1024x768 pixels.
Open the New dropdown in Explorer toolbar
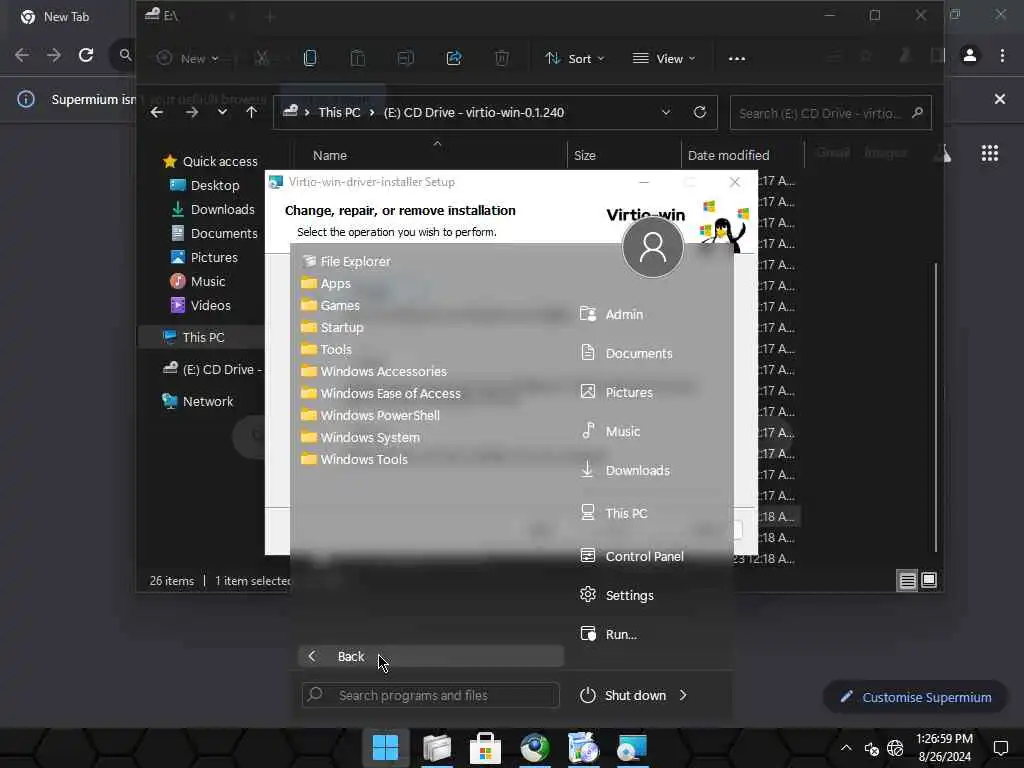tap(187, 59)
